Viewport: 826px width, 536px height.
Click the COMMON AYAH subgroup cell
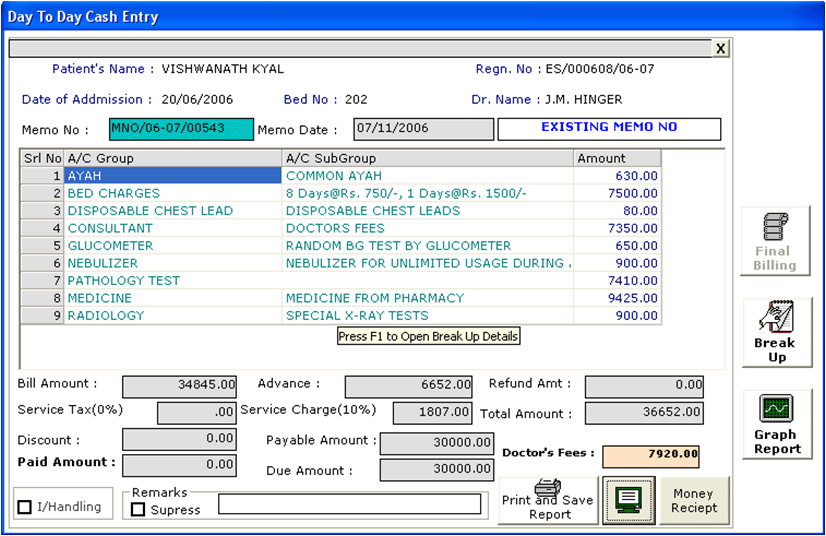tap(428, 176)
